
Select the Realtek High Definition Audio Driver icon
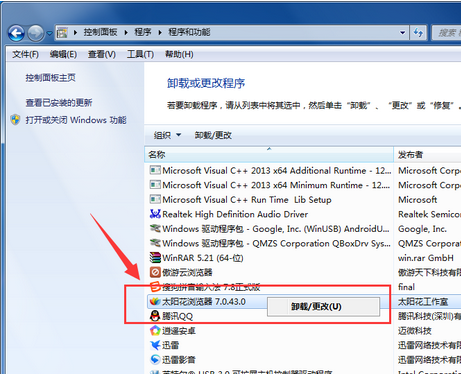tap(155, 214)
